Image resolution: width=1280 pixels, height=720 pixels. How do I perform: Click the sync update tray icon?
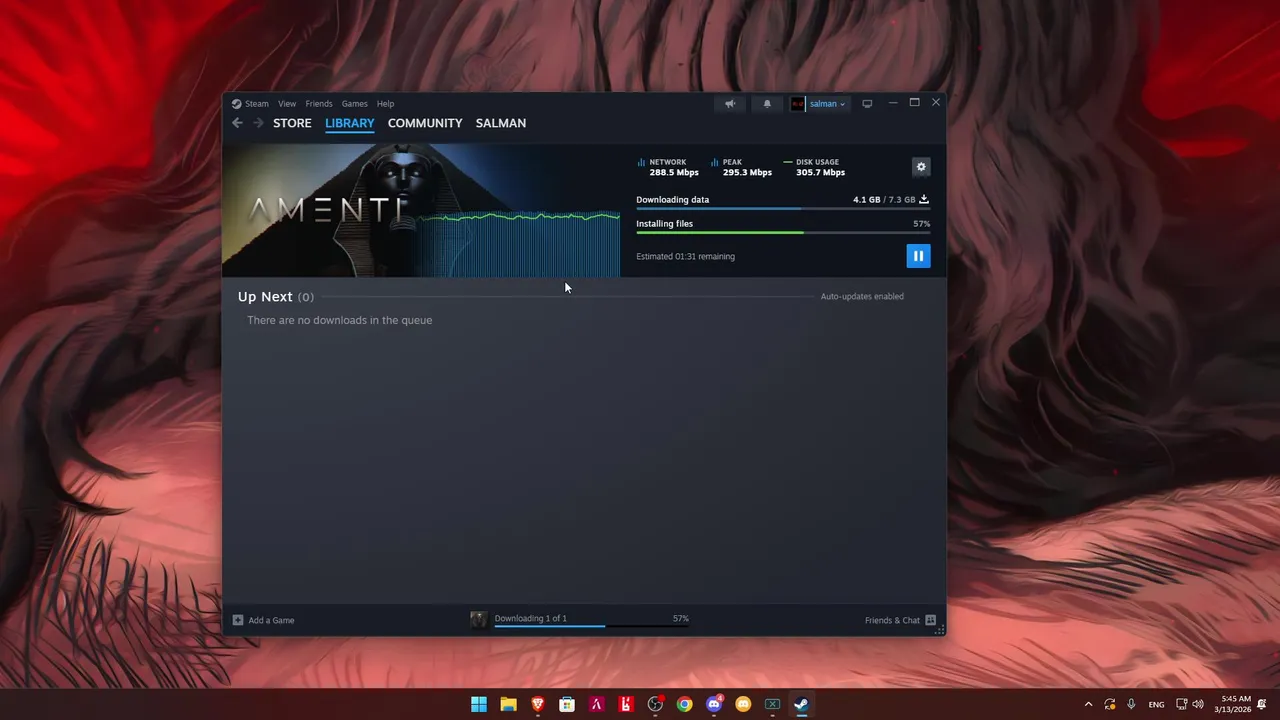1110,704
